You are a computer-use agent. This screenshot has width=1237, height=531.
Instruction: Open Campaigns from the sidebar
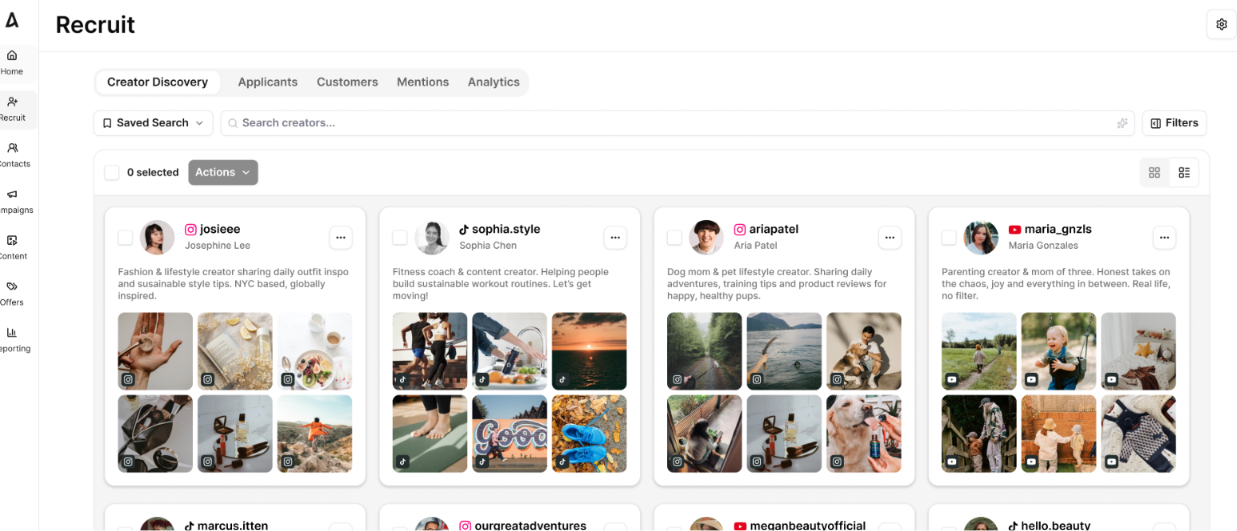[x=12, y=201]
